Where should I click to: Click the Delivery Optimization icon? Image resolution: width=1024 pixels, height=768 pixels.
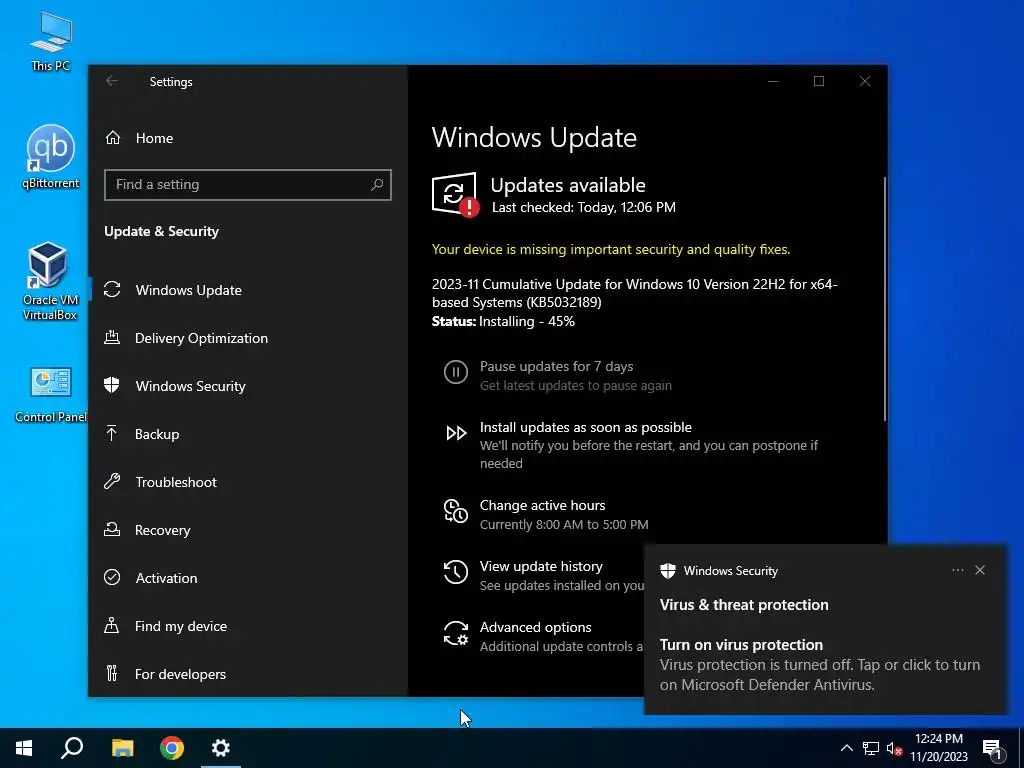[x=112, y=337]
